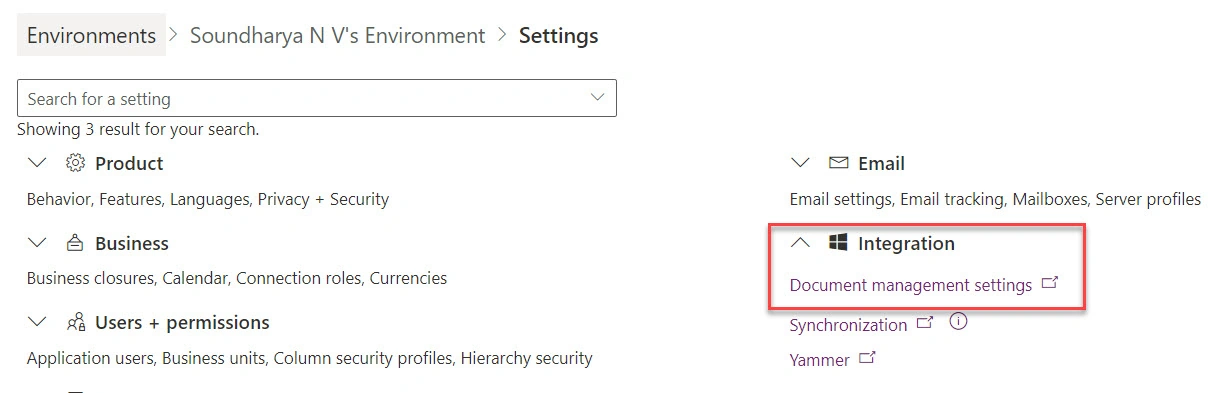Click the Email envelope icon
Image resolution: width=1218 pixels, height=393 pixels.
point(838,163)
